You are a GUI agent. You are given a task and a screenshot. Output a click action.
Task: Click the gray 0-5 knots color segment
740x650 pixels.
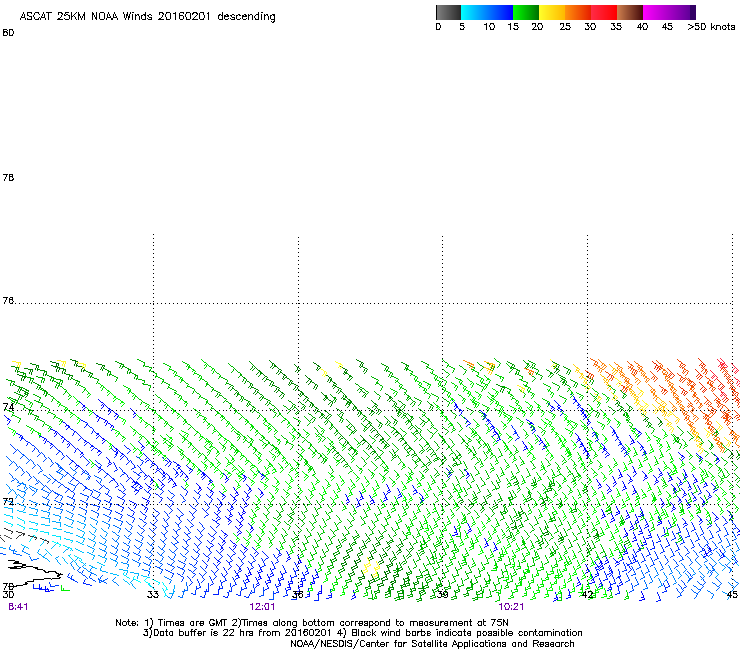[x=448, y=12]
